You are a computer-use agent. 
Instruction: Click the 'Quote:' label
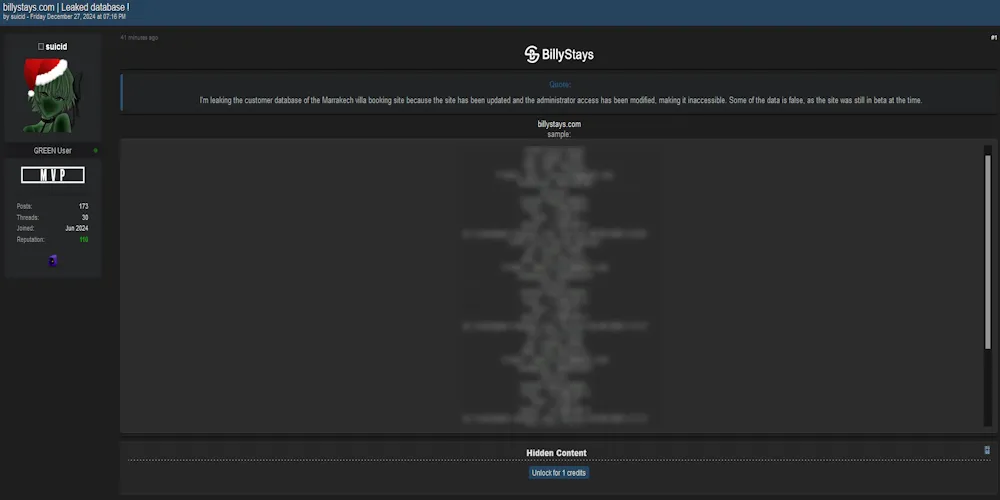[560, 85]
